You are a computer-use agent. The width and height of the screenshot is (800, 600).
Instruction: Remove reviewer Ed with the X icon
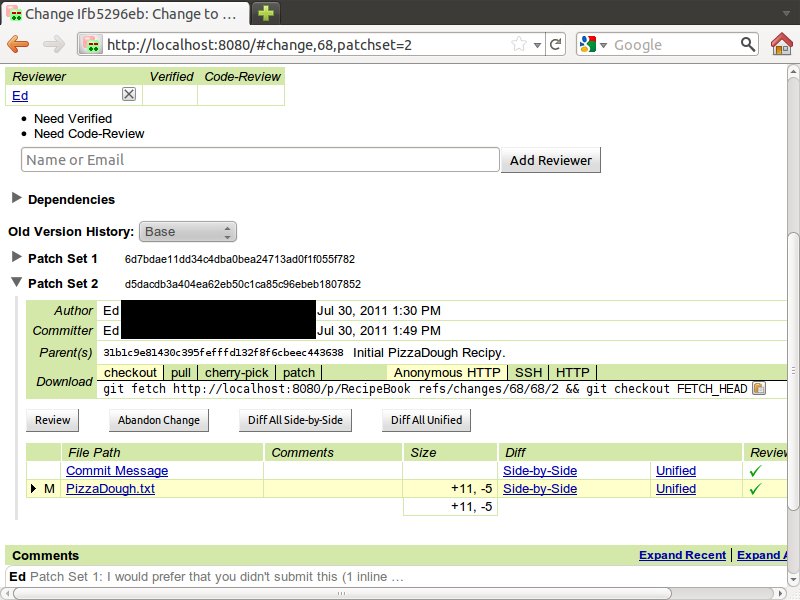[x=129, y=94]
